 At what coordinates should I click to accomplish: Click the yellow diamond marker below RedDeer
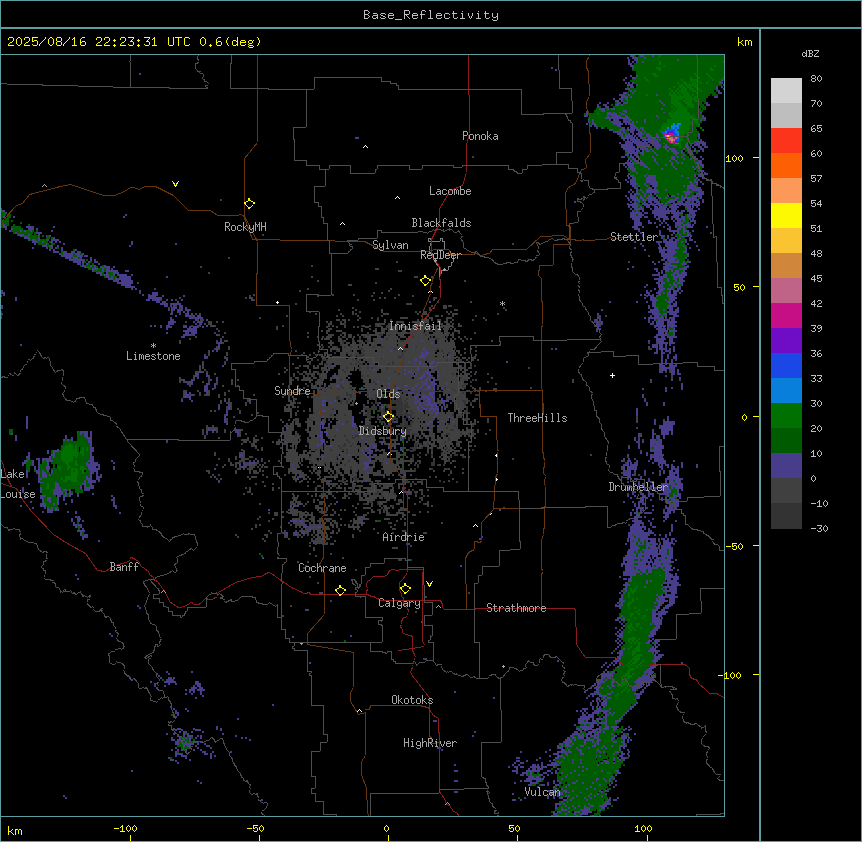pos(426,281)
